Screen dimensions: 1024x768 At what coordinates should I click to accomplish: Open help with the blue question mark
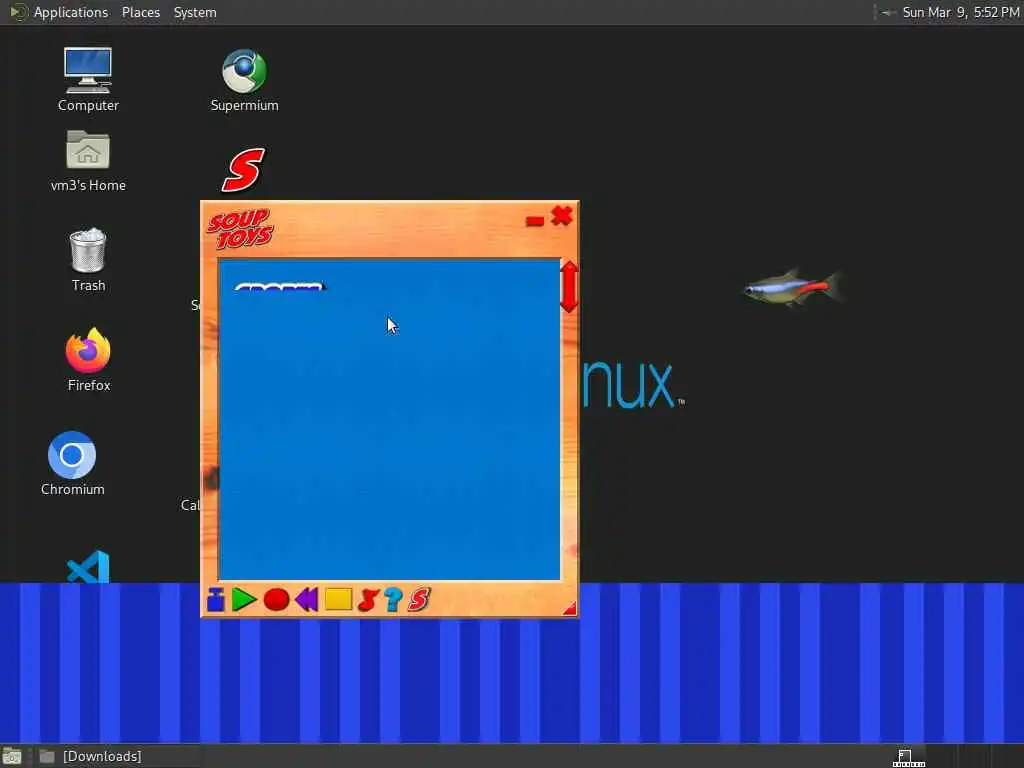pos(393,600)
